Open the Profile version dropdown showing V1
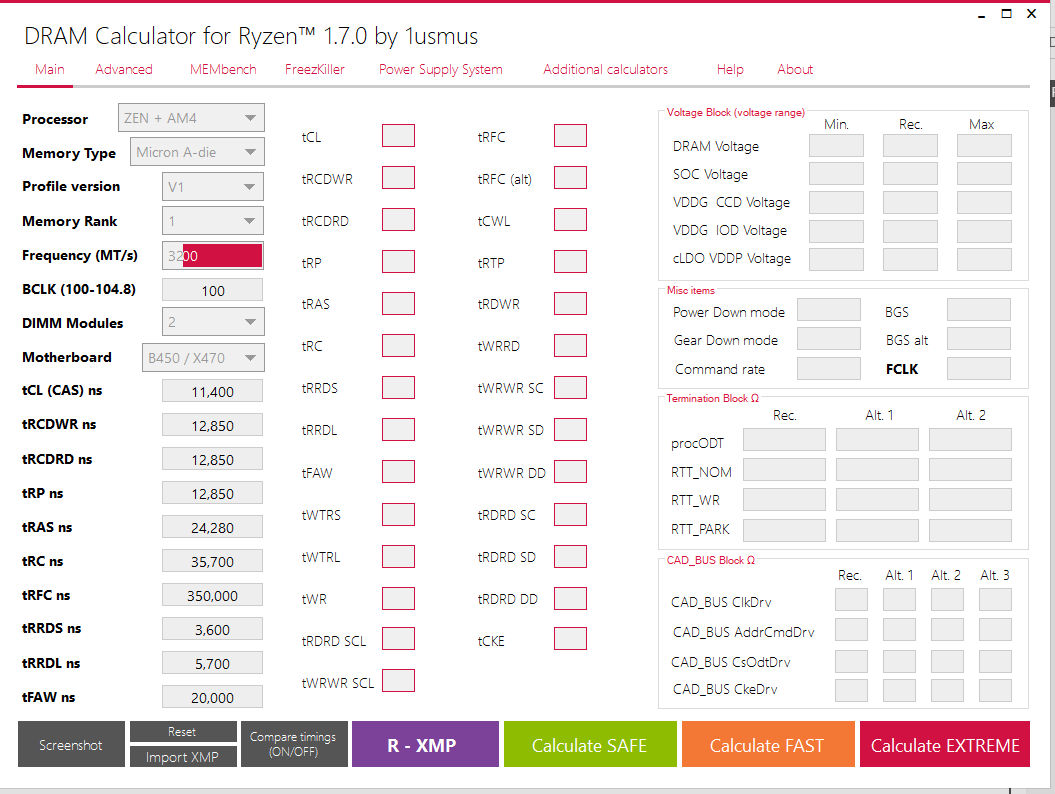The width and height of the screenshot is (1055, 794). (x=213, y=187)
